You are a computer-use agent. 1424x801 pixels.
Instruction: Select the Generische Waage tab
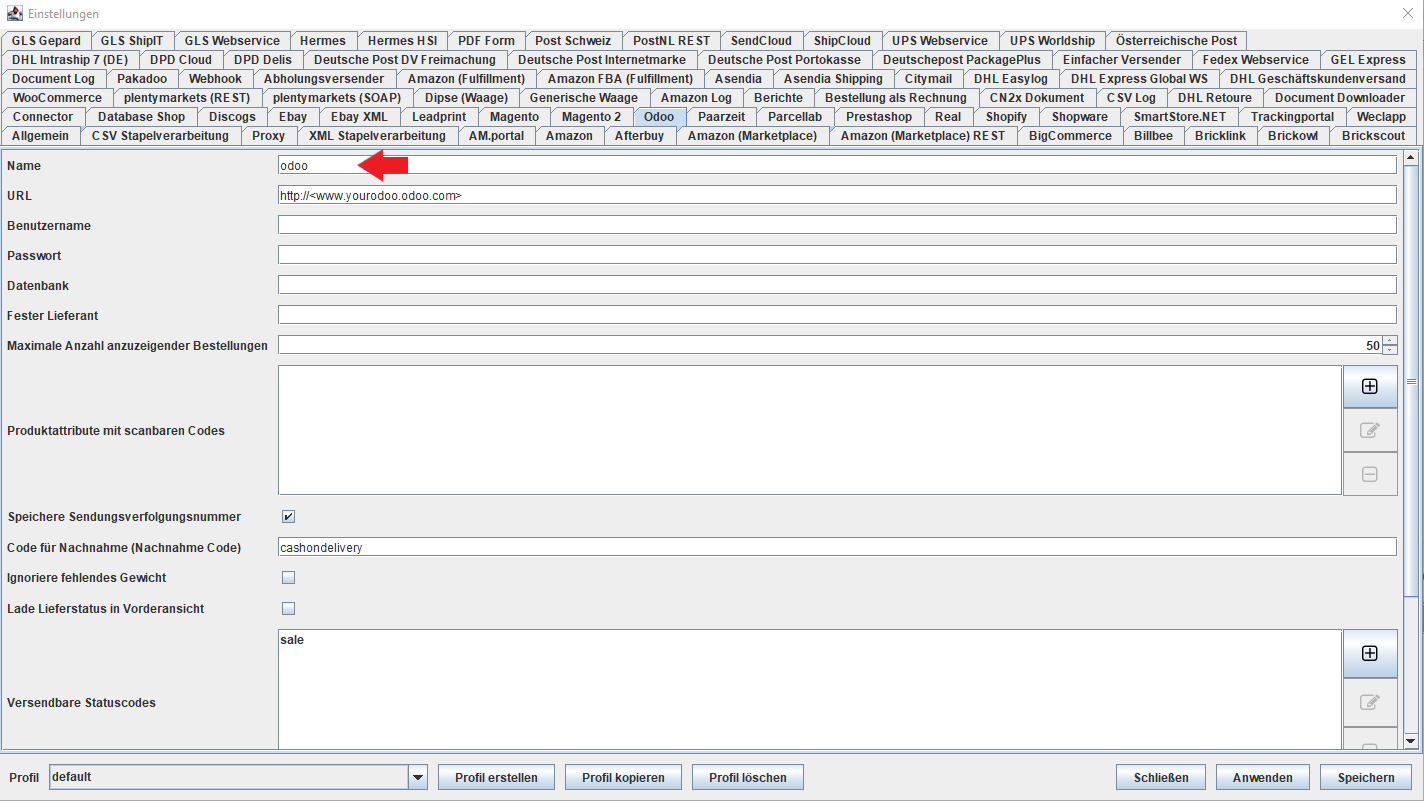tap(584, 98)
